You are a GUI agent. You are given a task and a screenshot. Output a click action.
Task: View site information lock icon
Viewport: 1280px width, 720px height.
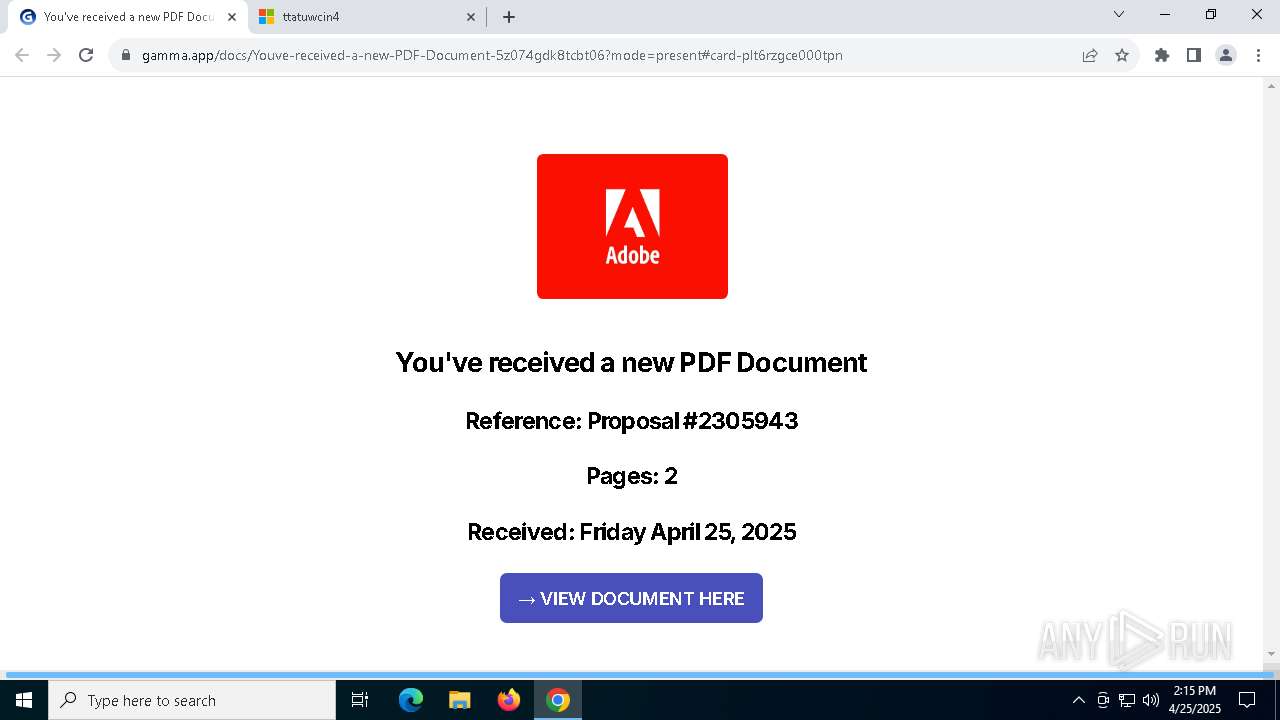coord(126,55)
